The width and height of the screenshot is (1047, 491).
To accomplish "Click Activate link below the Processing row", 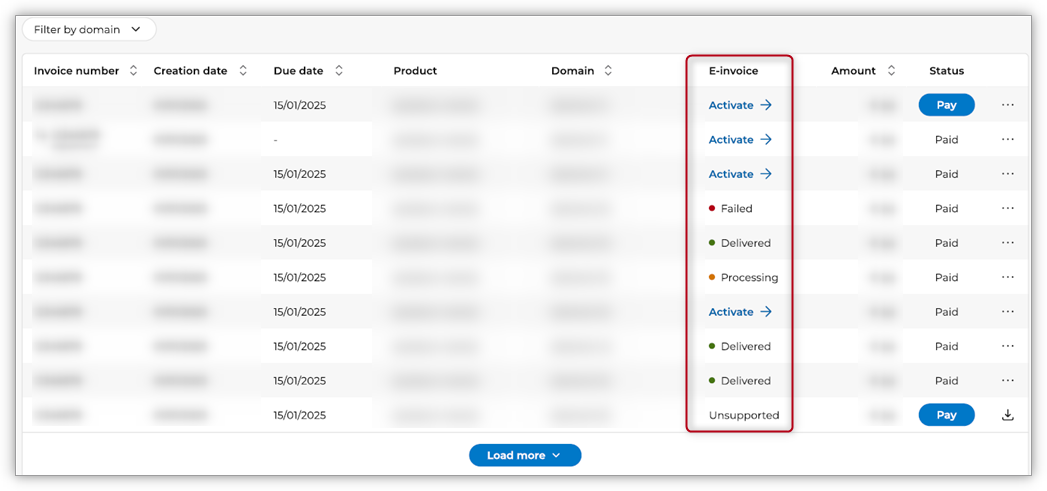I will click(x=740, y=312).
